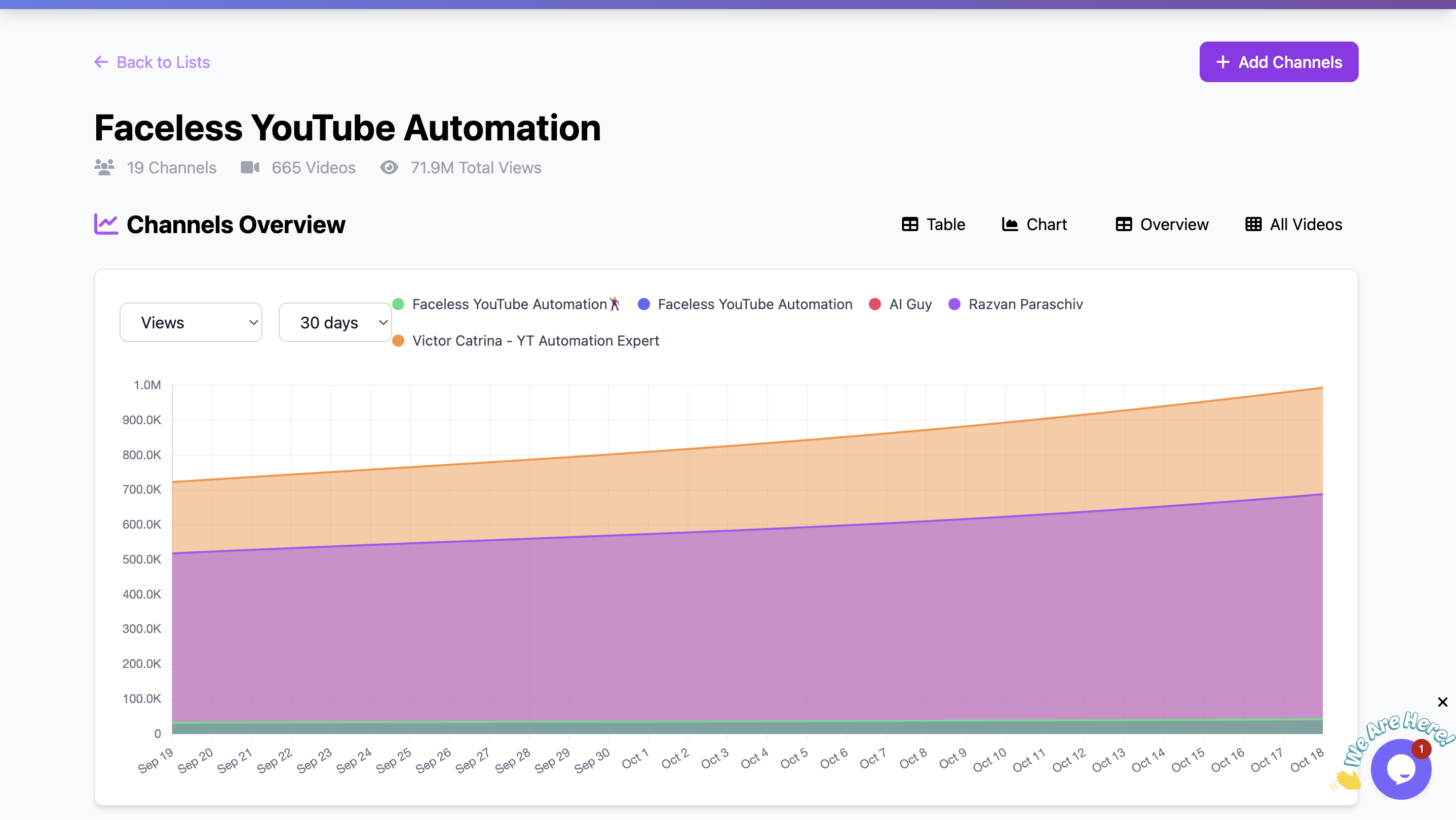Dismiss the We Are Here chat popup

1442,702
